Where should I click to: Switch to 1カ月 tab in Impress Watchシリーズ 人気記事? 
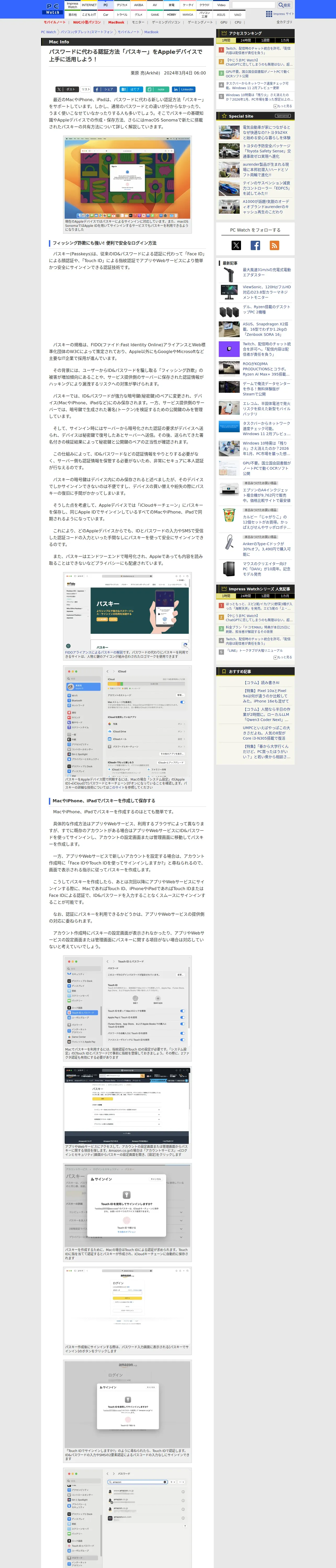285,596
